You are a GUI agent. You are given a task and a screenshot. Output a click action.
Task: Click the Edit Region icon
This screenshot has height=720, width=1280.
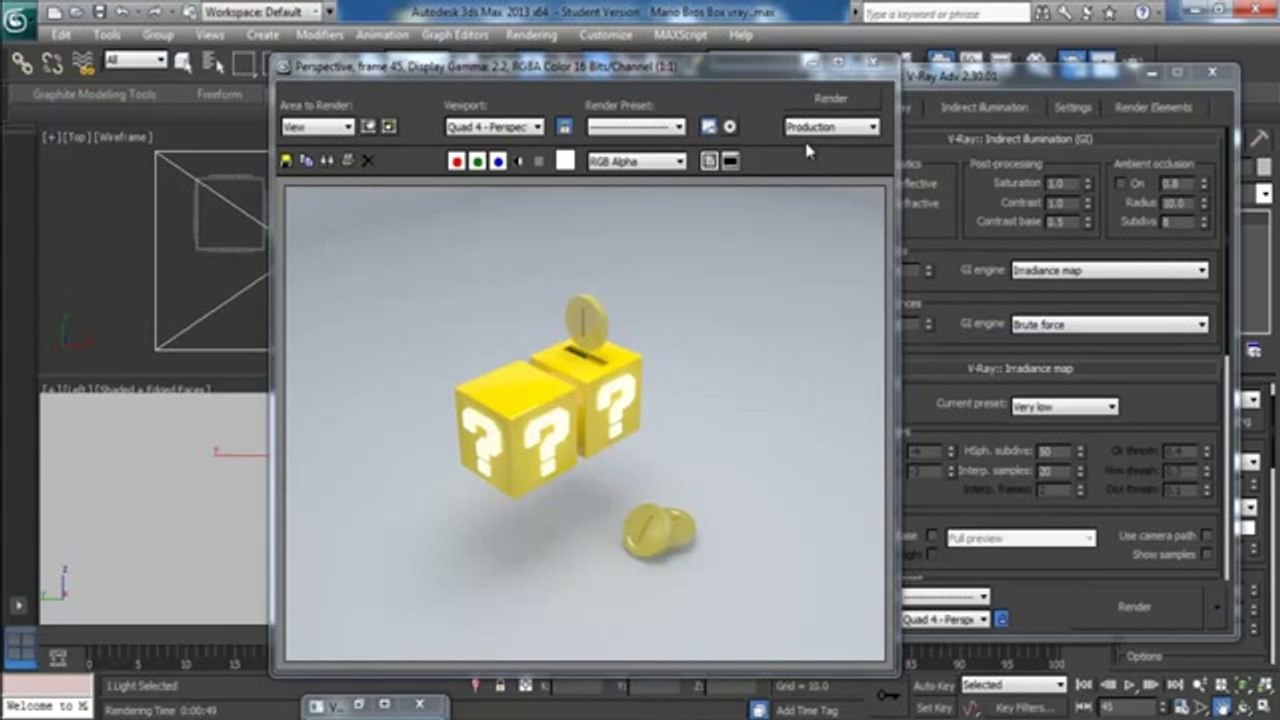point(368,126)
